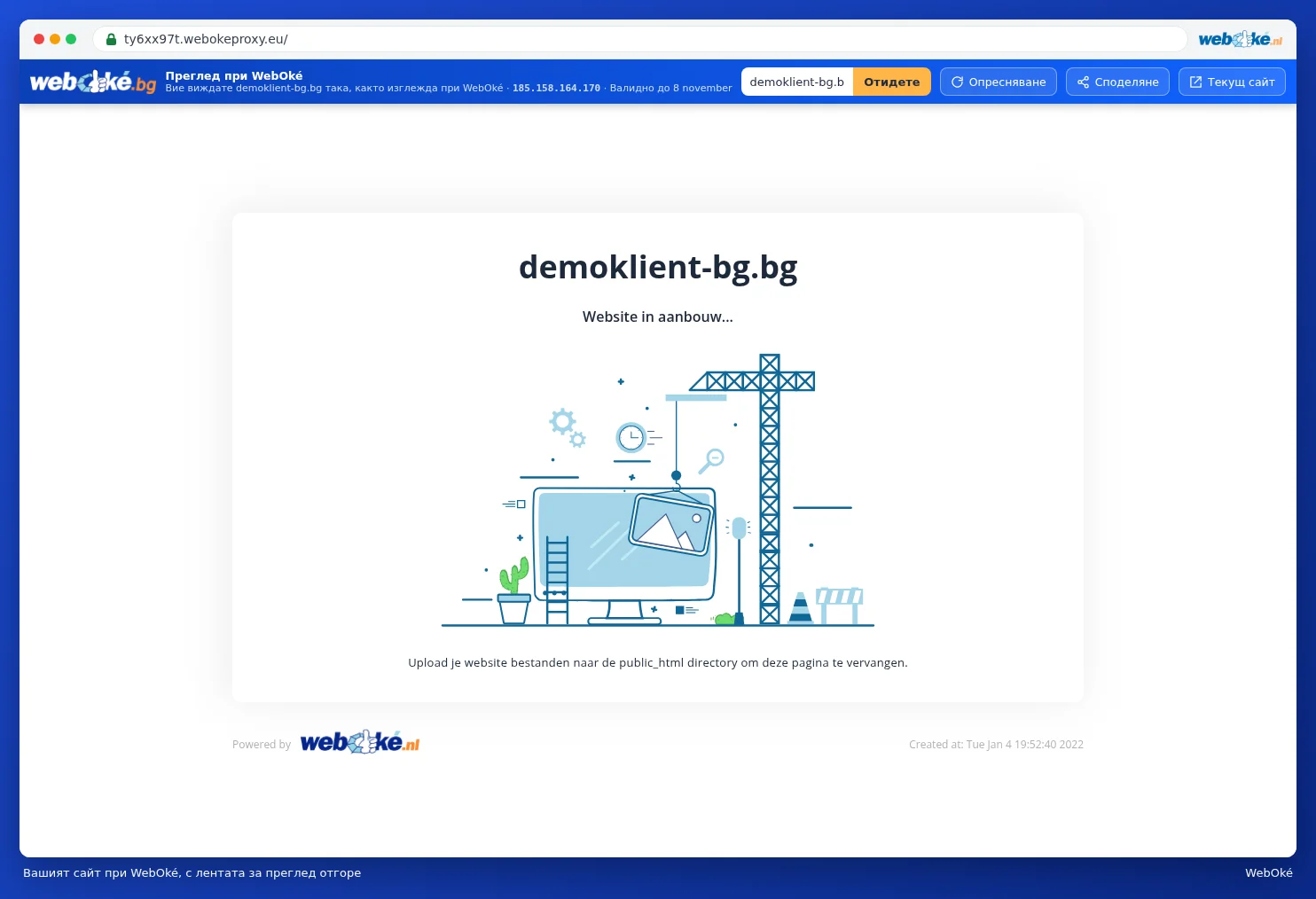This screenshot has height=899, width=1316.
Task: Click the green window dot
Action: click(x=71, y=39)
